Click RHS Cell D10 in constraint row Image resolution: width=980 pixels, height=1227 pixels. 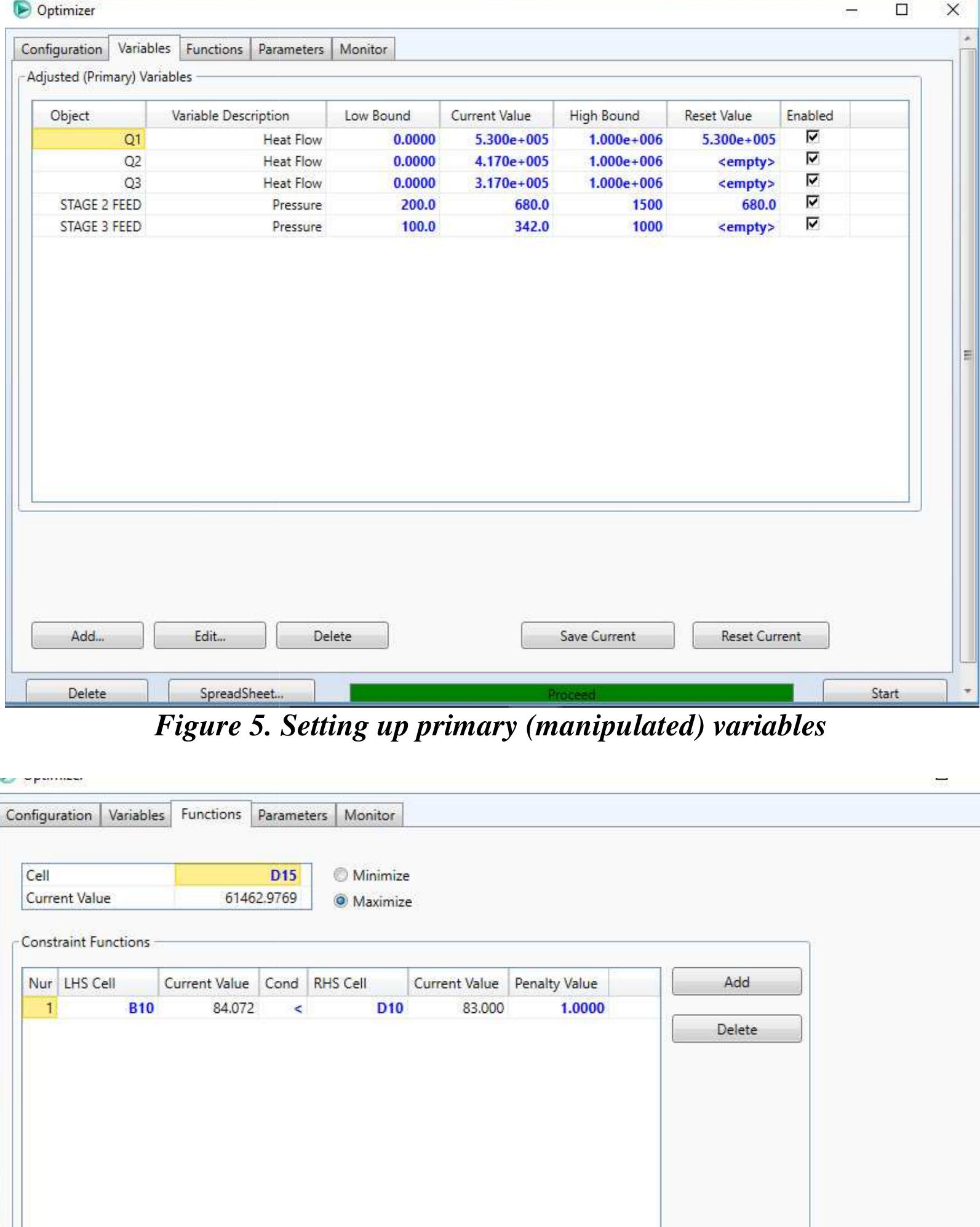click(x=358, y=1008)
